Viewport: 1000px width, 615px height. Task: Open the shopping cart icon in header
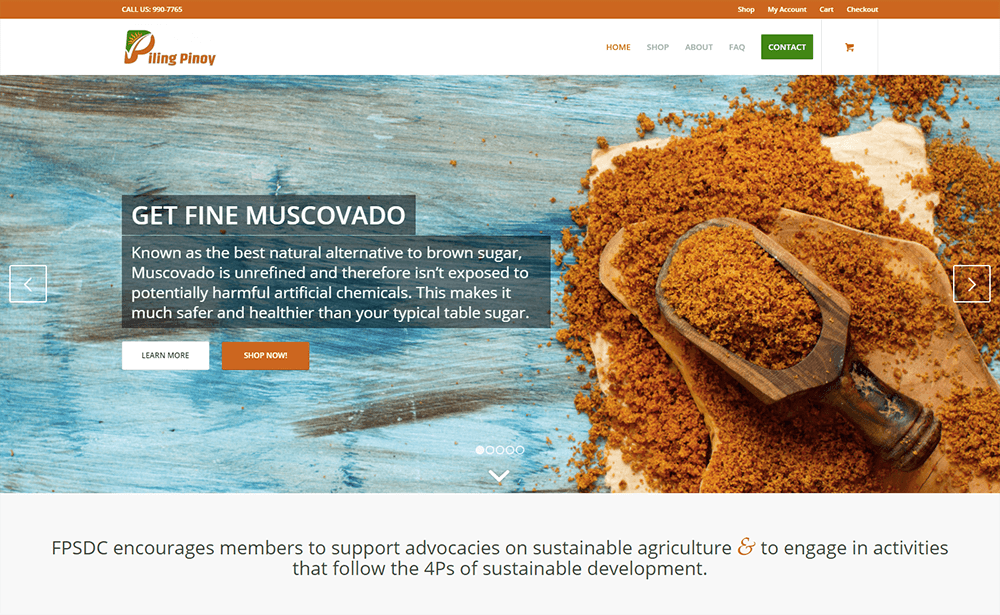tap(849, 47)
